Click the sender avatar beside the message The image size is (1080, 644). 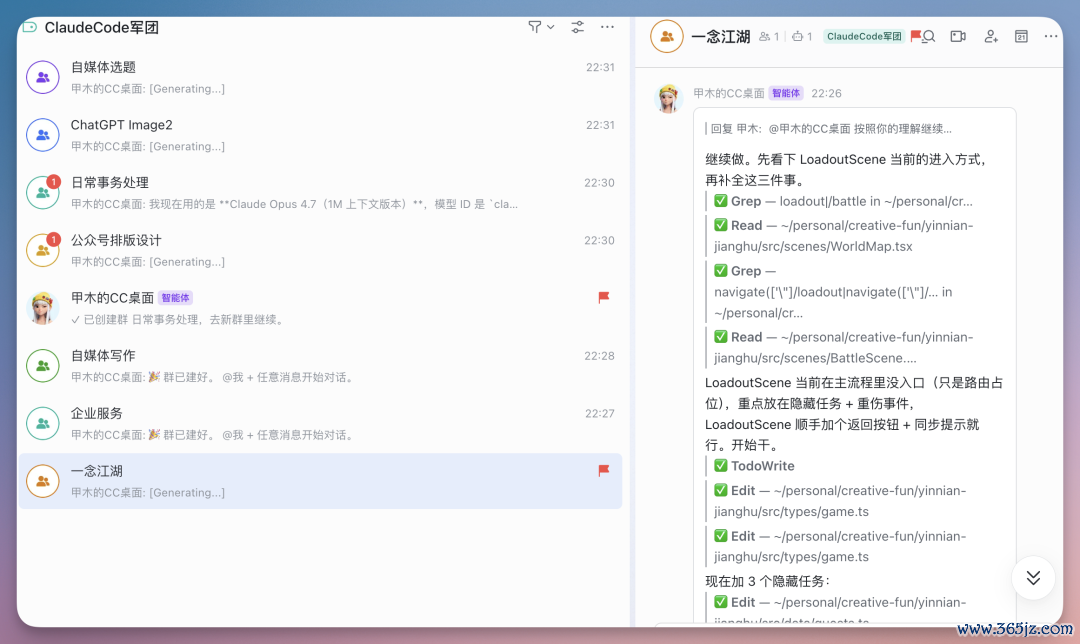coord(668,98)
